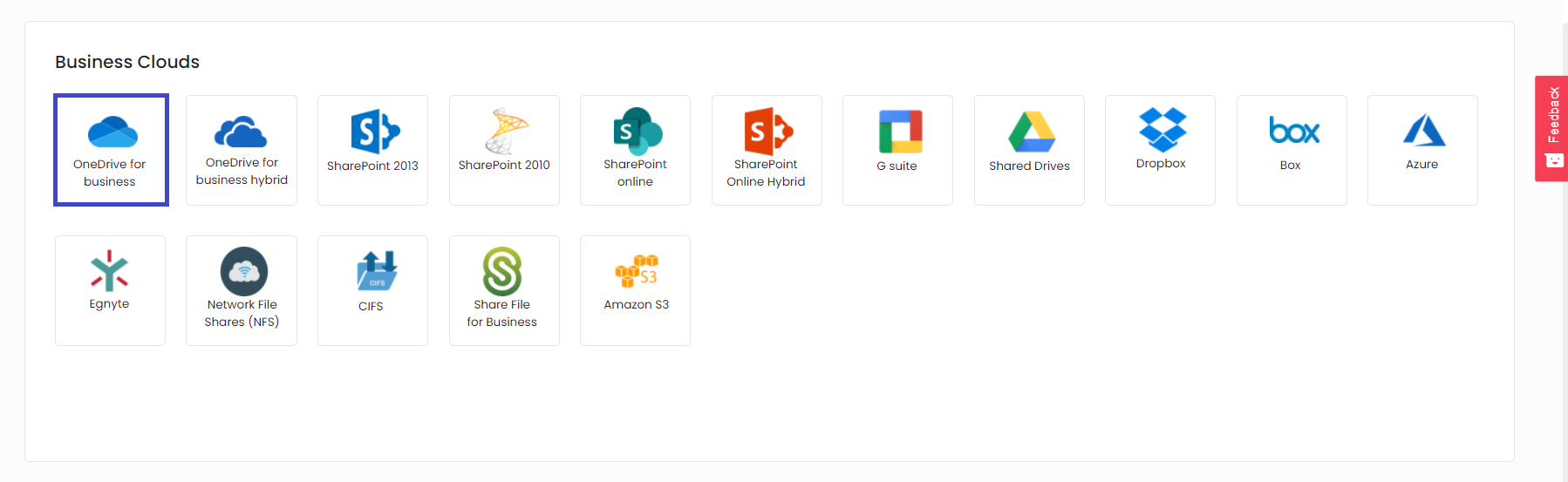Click the "Egnyte" text label
Viewport: 1568px width, 482px height.
click(x=109, y=304)
